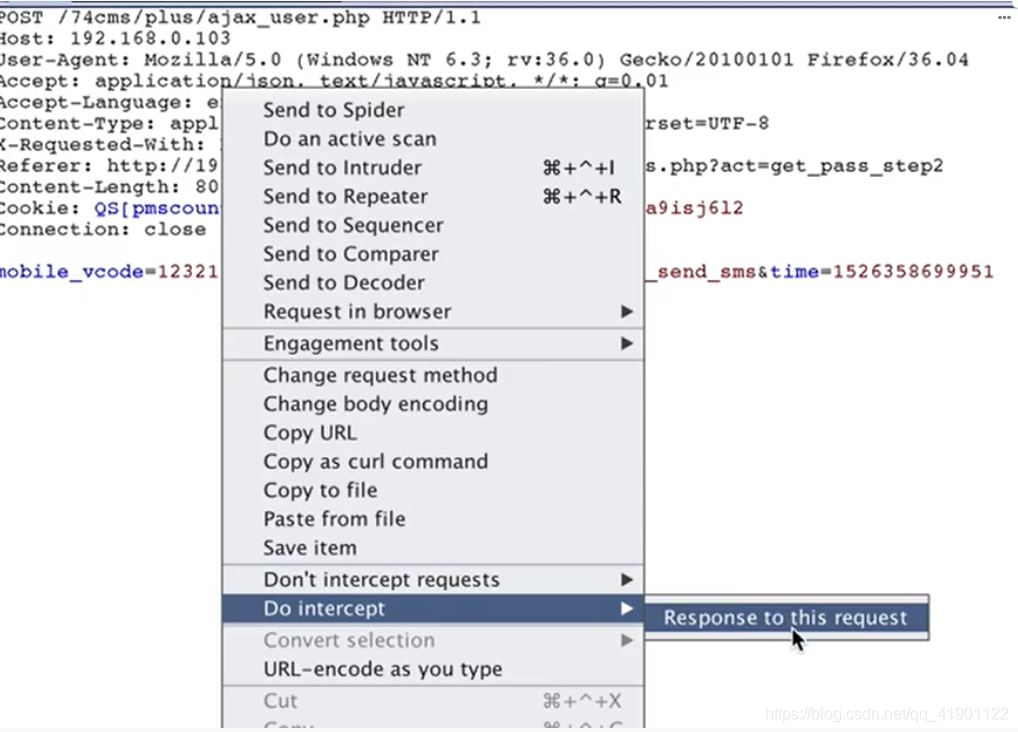Expand Don't intercept requests arrow
Screen dimensions: 1018x732
point(627,579)
